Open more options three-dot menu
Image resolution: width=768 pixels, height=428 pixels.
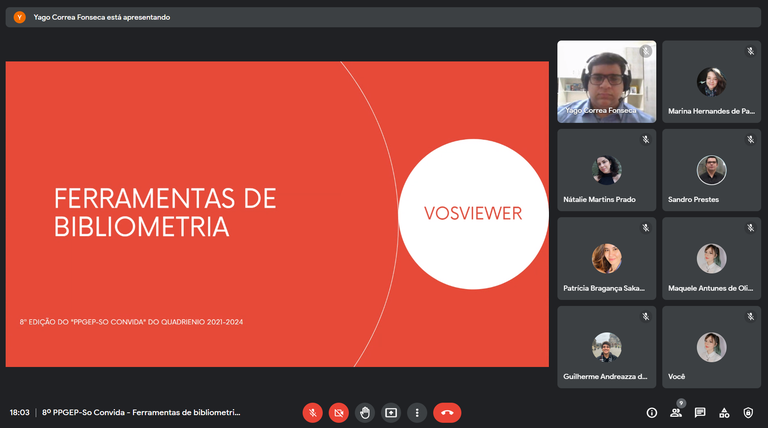tap(417, 413)
